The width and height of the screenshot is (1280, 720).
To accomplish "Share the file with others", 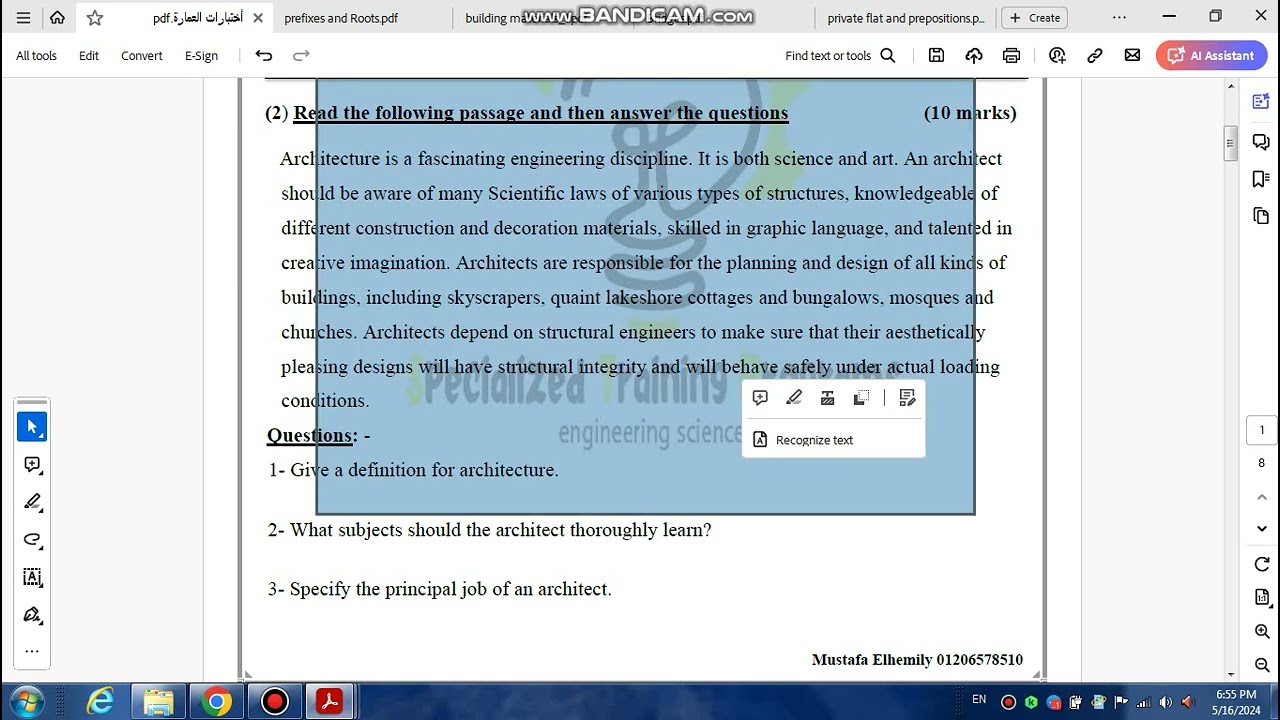I will pyautogui.click(x=1057, y=56).
